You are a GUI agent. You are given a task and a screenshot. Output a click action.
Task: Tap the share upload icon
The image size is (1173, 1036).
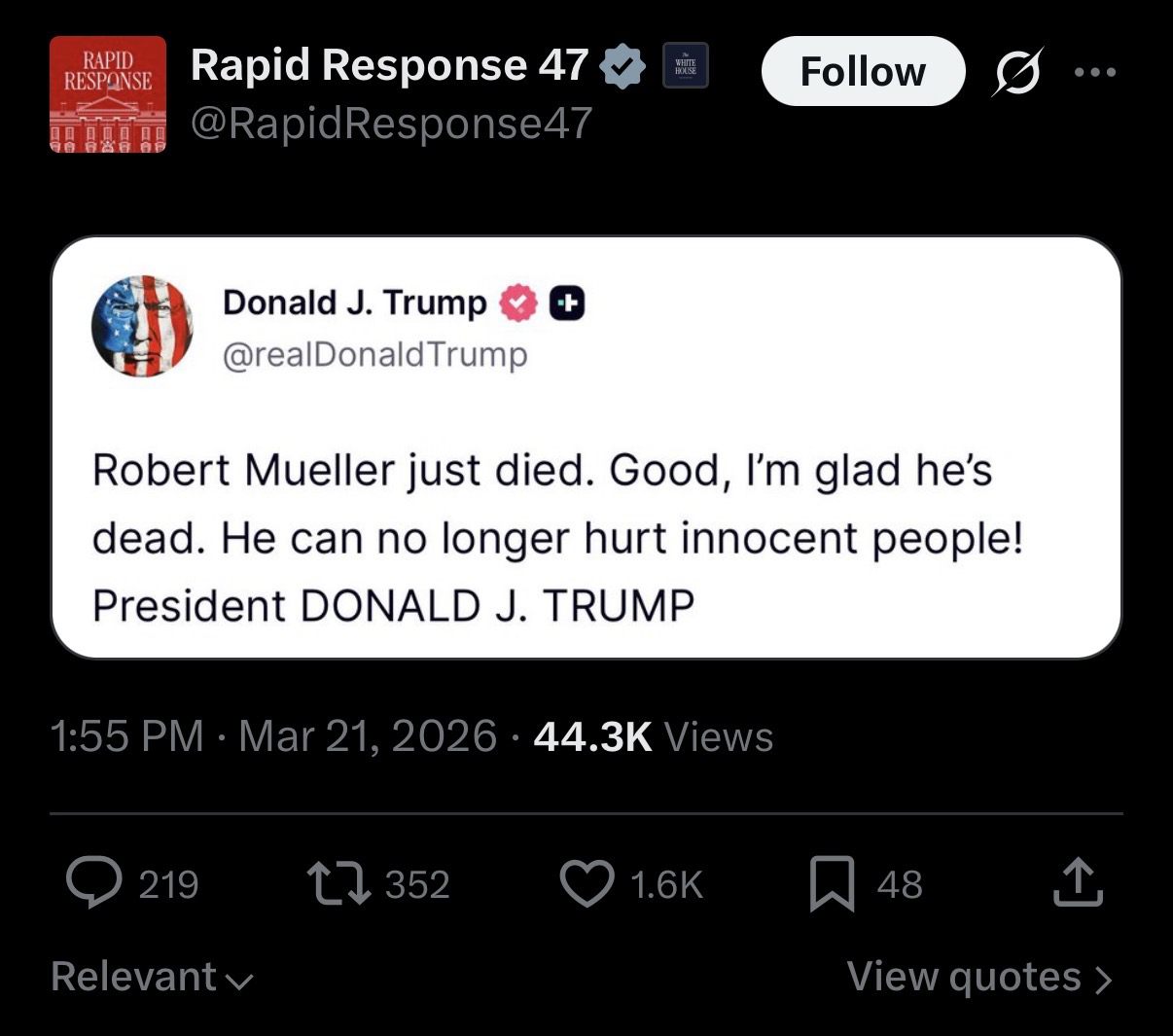pos(1078,882)
